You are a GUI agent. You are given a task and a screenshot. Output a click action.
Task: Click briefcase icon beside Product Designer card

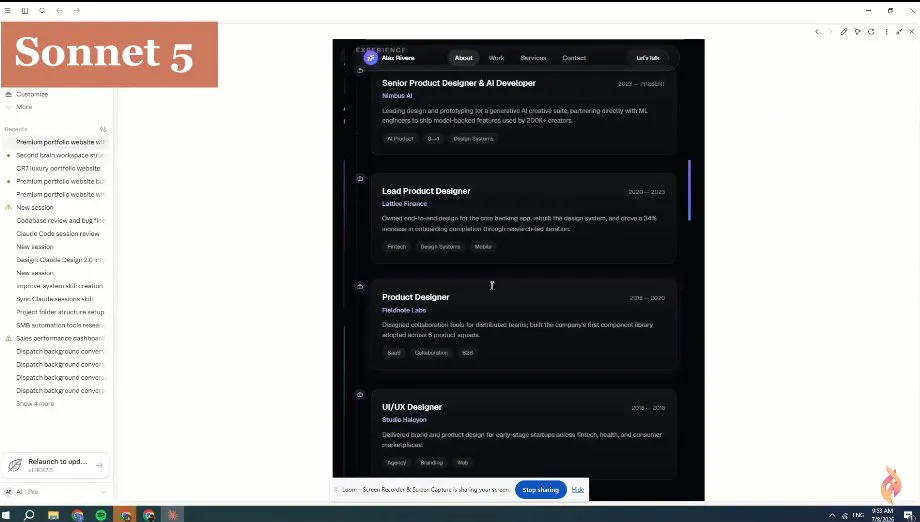click(360, 286)
